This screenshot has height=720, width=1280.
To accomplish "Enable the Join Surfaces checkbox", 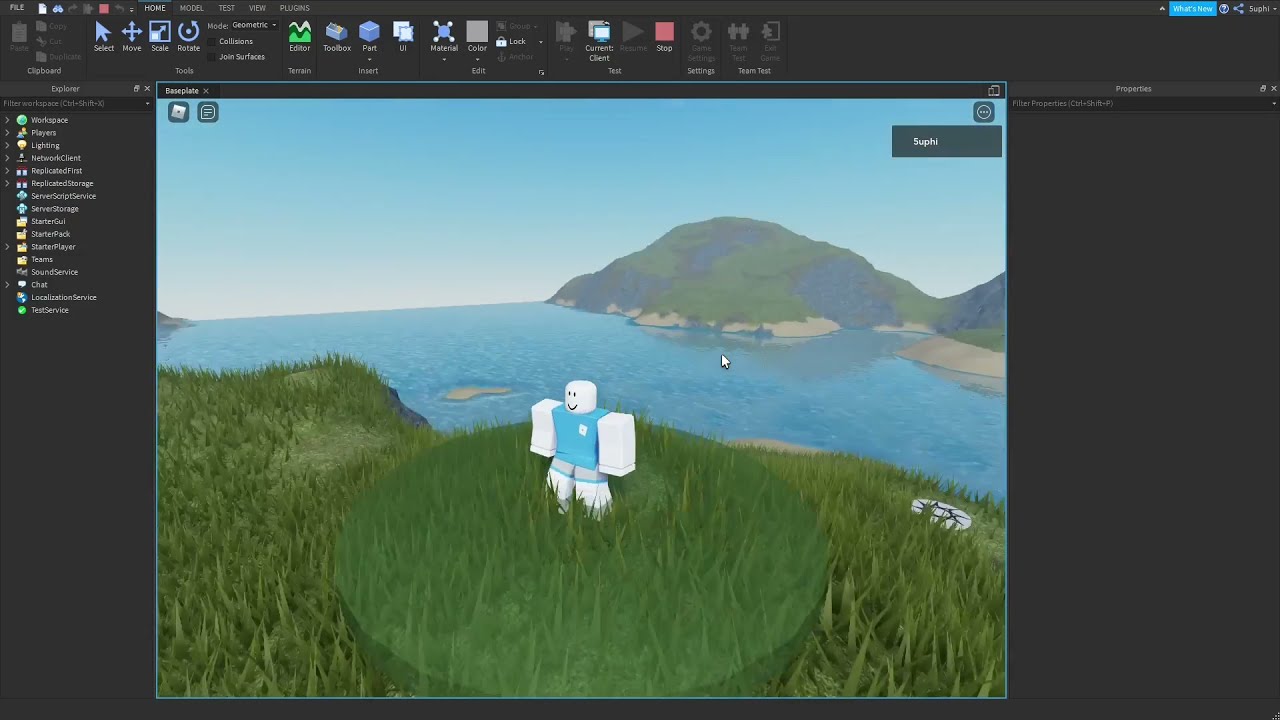I will [212, 56].
